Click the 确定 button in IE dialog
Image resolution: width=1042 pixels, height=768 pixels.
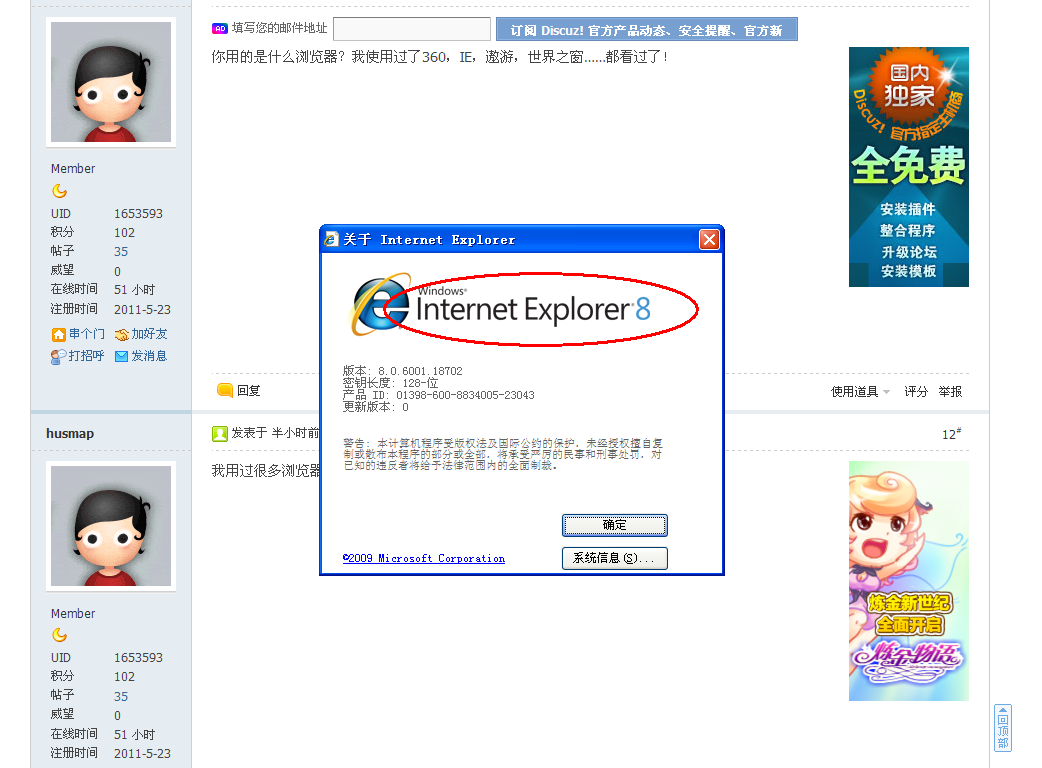coord(615,525)
